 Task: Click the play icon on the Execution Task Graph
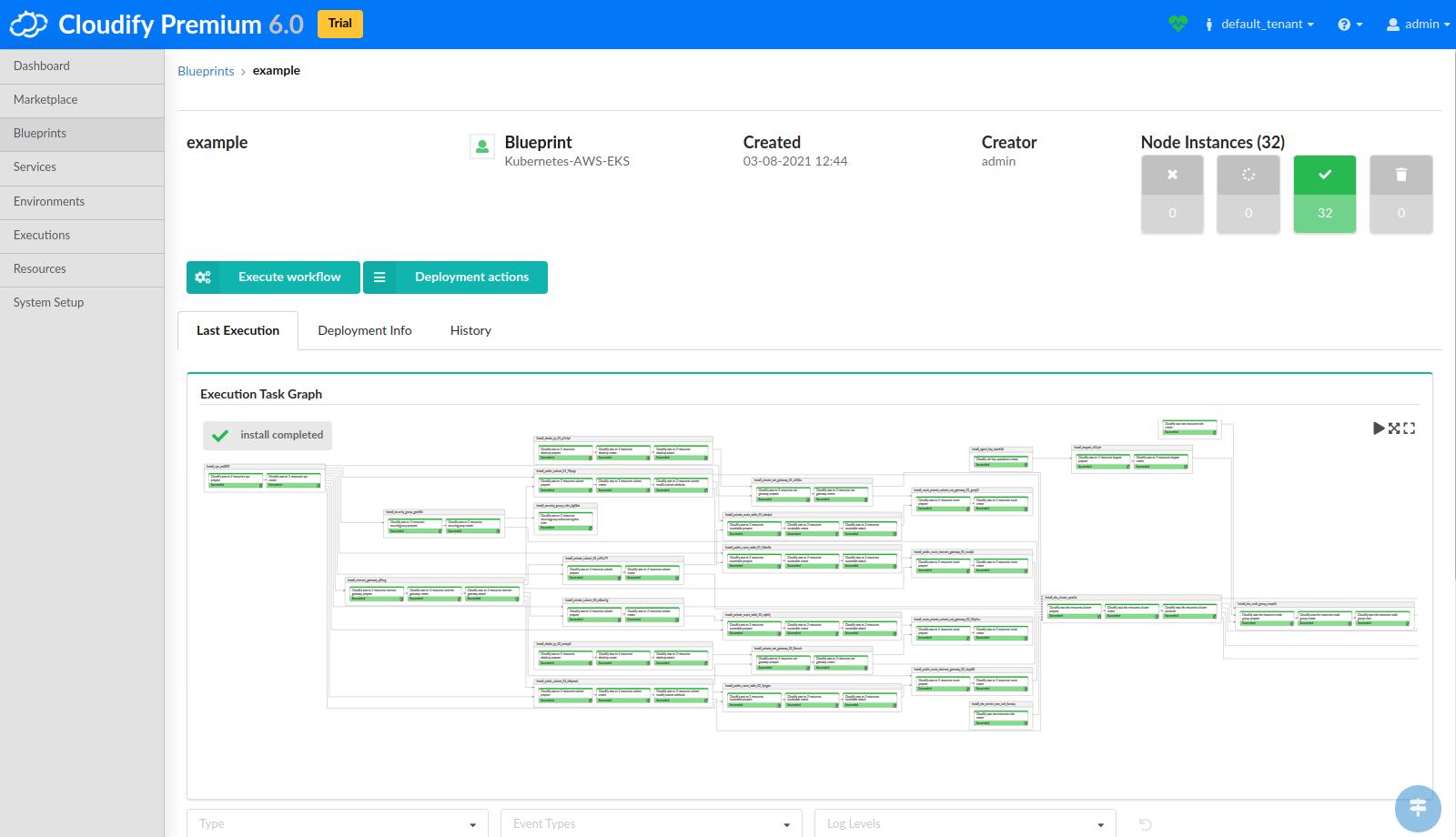1379,428
